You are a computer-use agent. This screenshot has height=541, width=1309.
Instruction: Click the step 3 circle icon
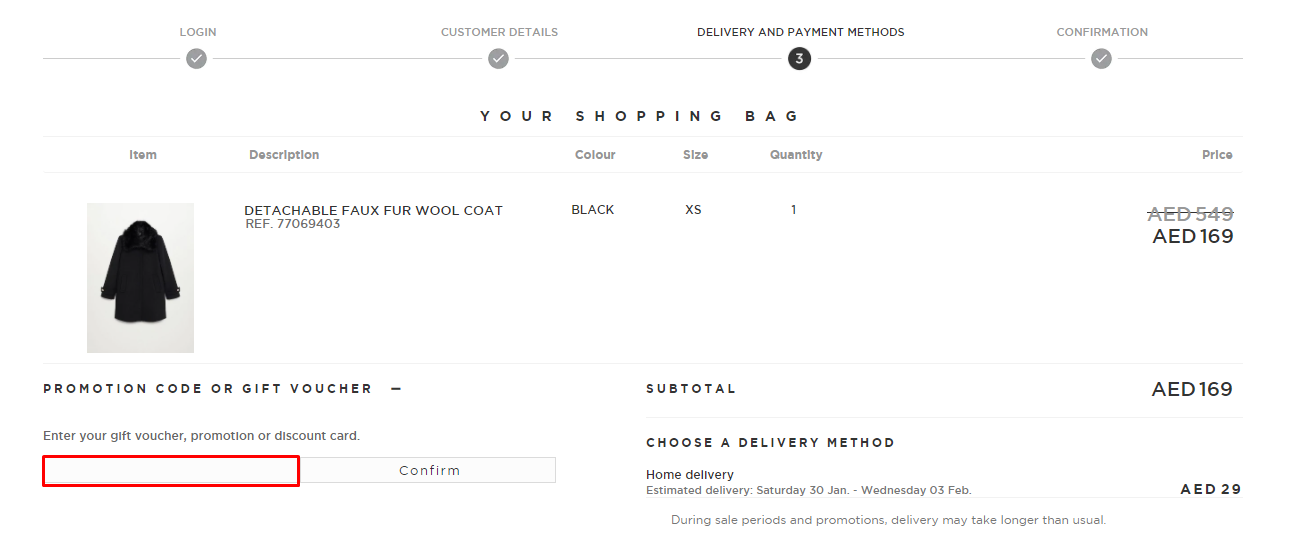tap(799, 59)
